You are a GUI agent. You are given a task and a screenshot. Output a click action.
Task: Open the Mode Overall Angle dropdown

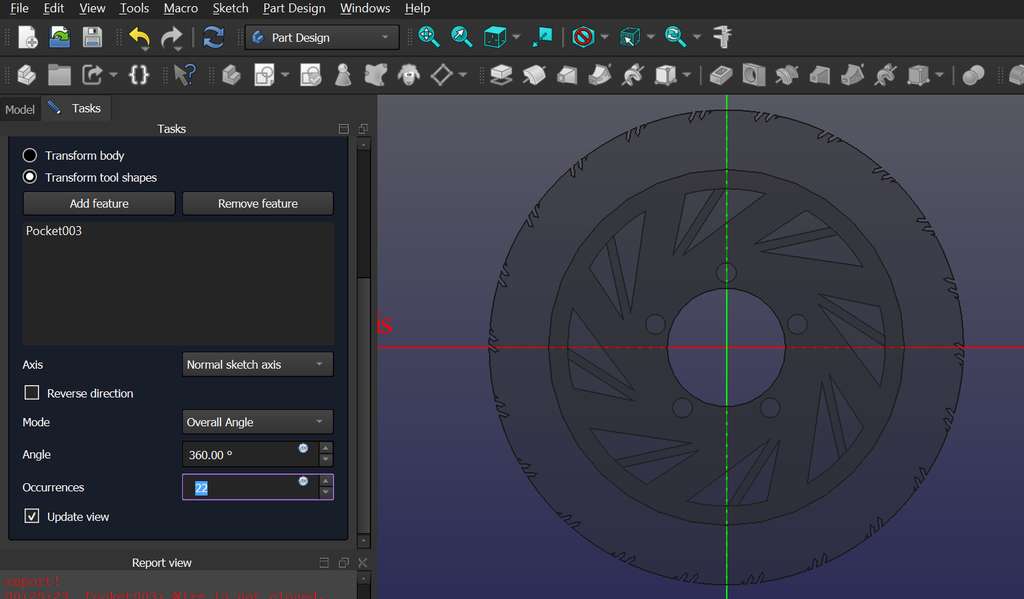pyautogui.click(x=257, y=422)
